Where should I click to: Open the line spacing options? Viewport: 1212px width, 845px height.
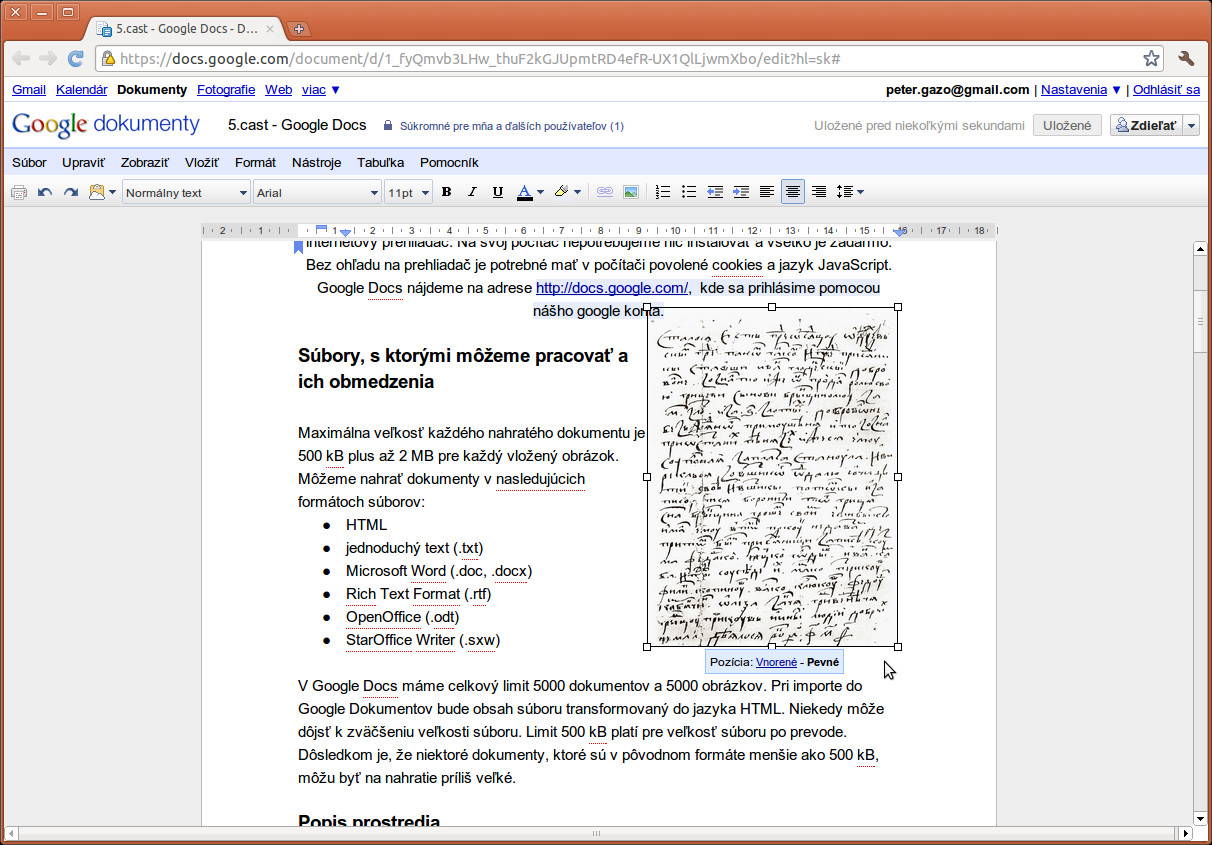(850, 192)
